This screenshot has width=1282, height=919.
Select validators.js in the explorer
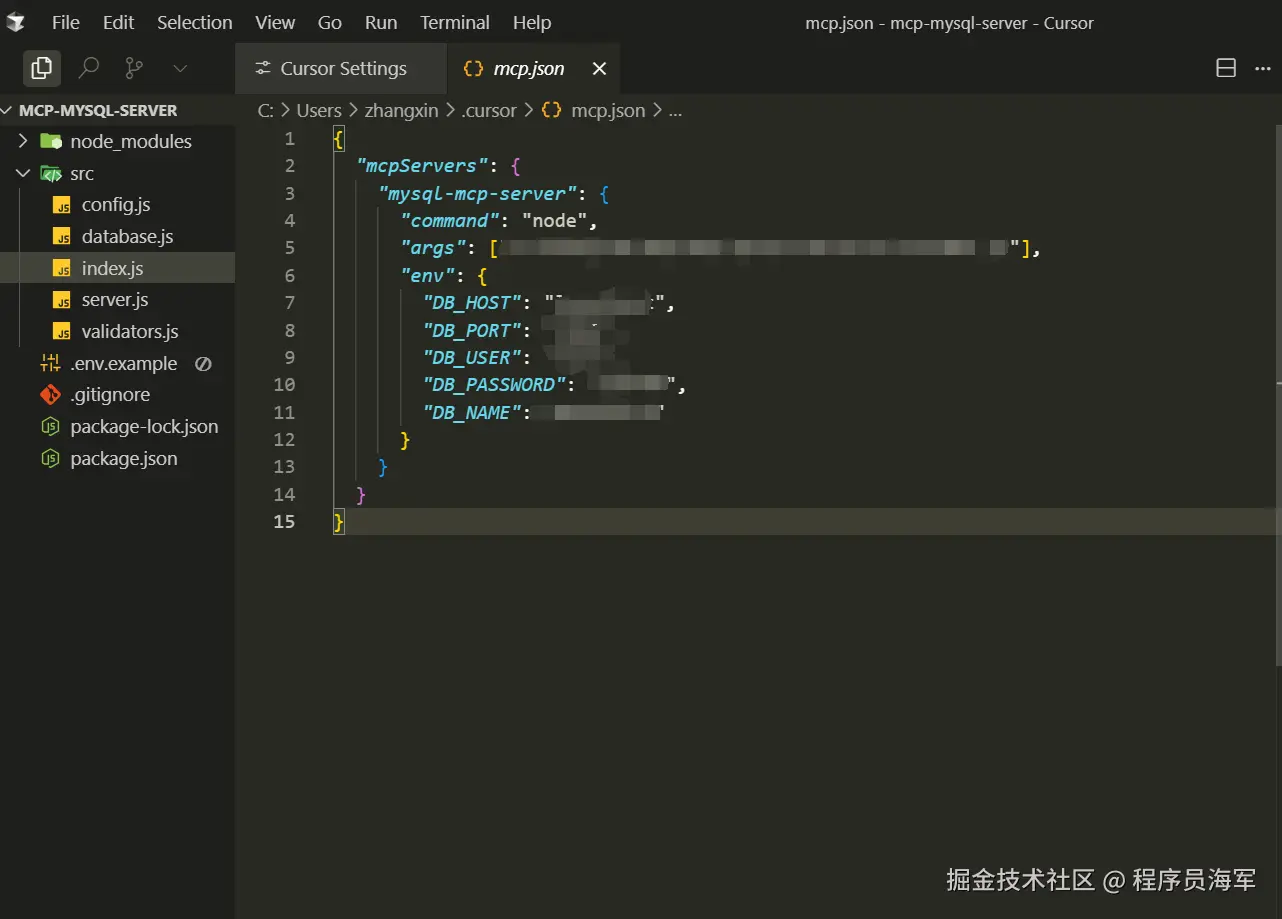pyautogui.click(x=130, y=332)
